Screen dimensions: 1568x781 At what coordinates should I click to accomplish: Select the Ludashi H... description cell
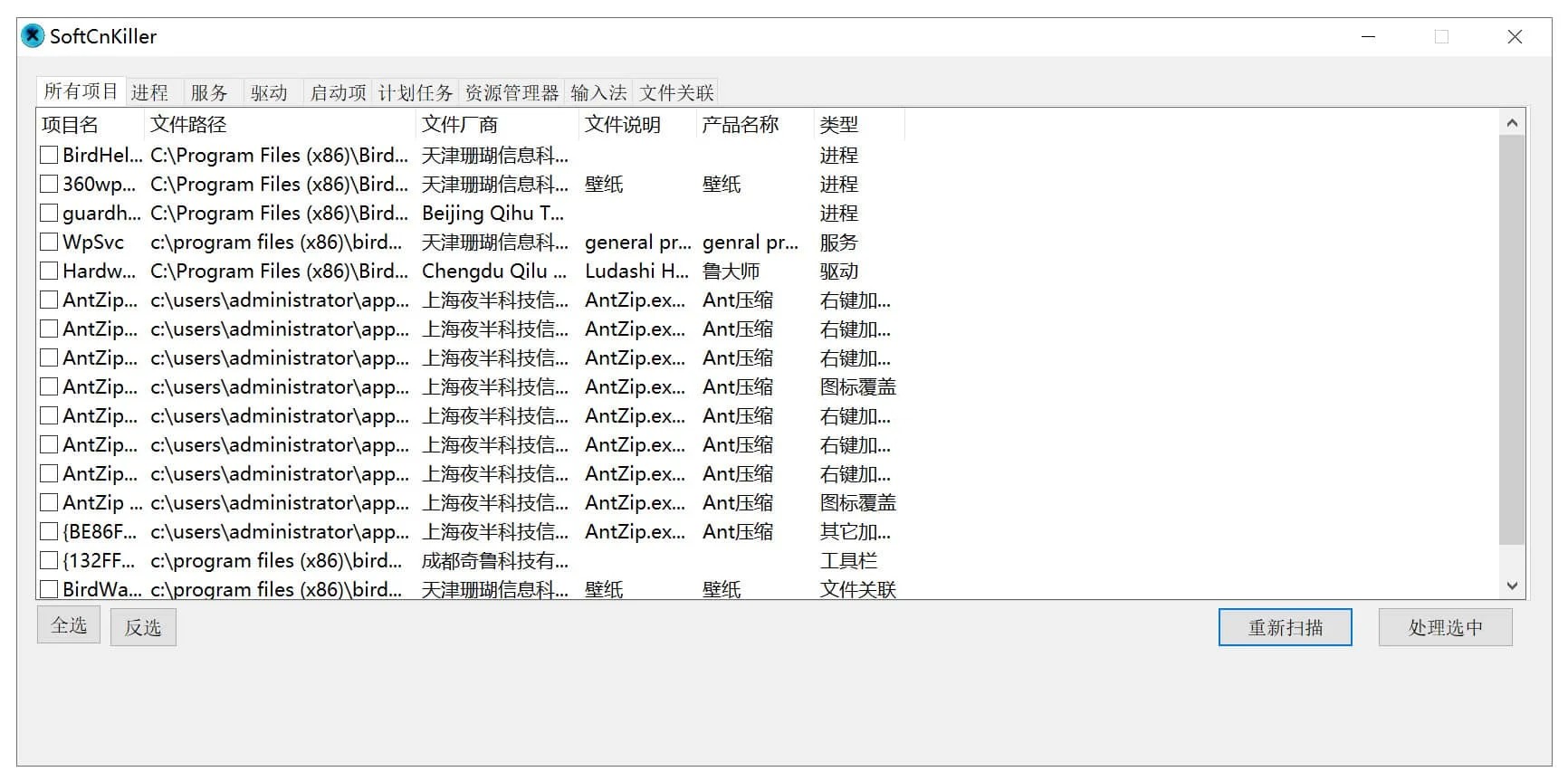pos(636,271)
